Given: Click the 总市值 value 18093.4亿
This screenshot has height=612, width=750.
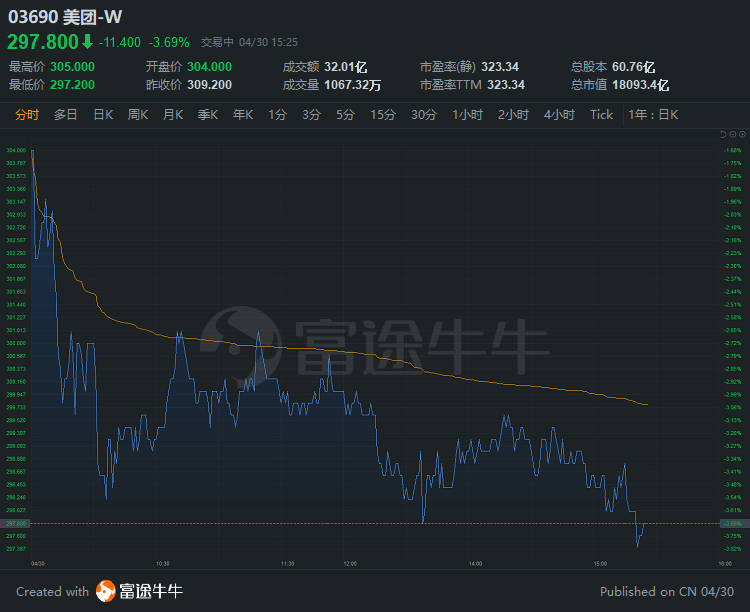Looking at the screenshot, I should tap(640, 85).
